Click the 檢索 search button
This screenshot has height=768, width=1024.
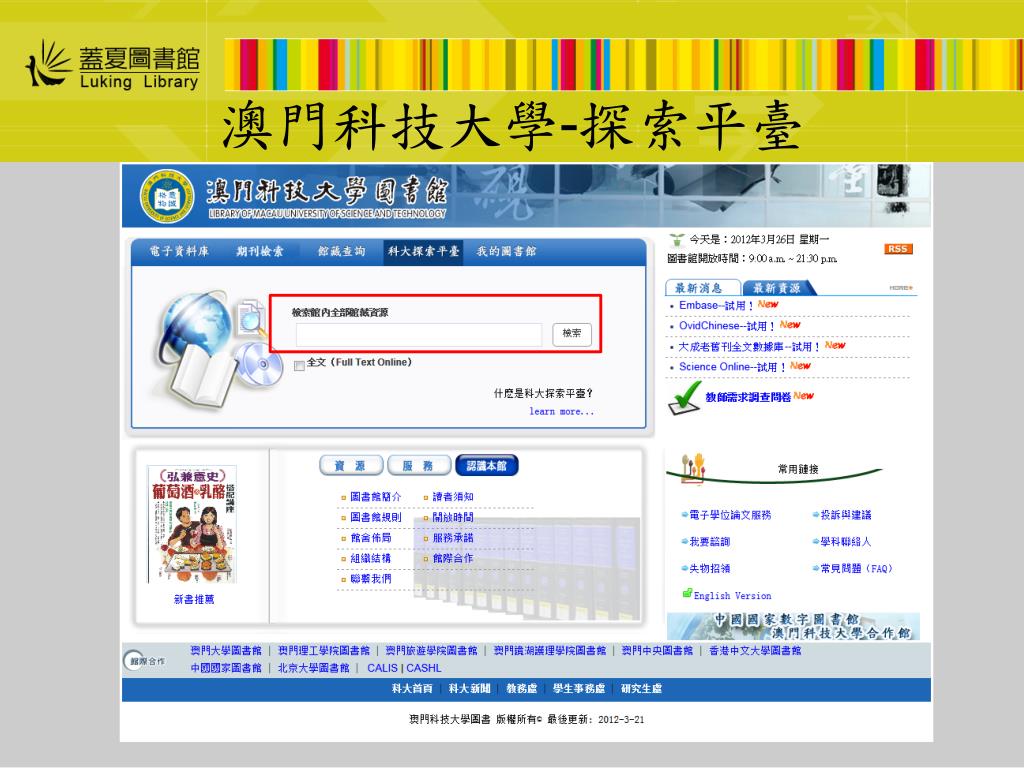pyautogui.click(x=572, y=334)
